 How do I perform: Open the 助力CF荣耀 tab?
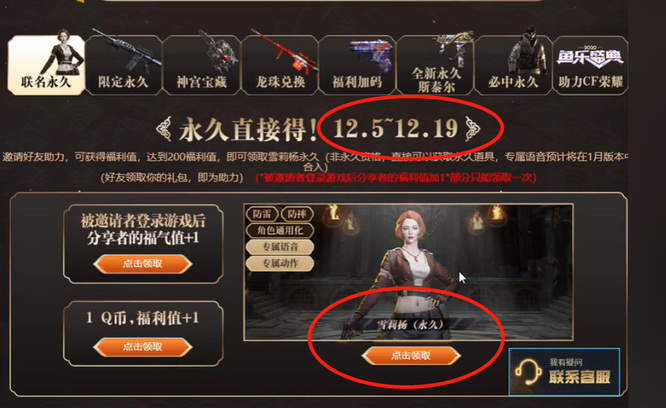coord(590,65)
